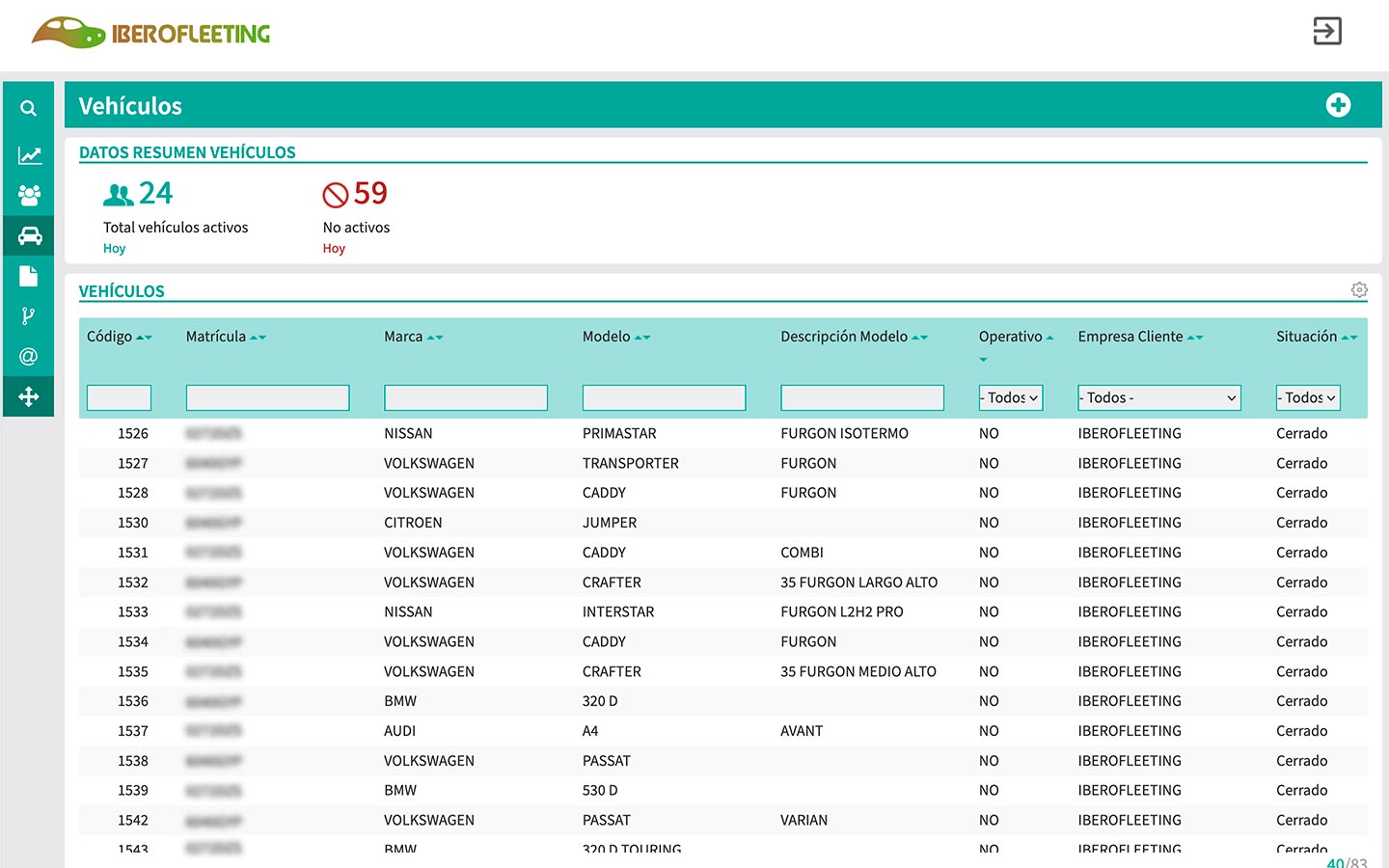Click the red Hoy label under no activos

pyautogui.click(x=334, y=248)
